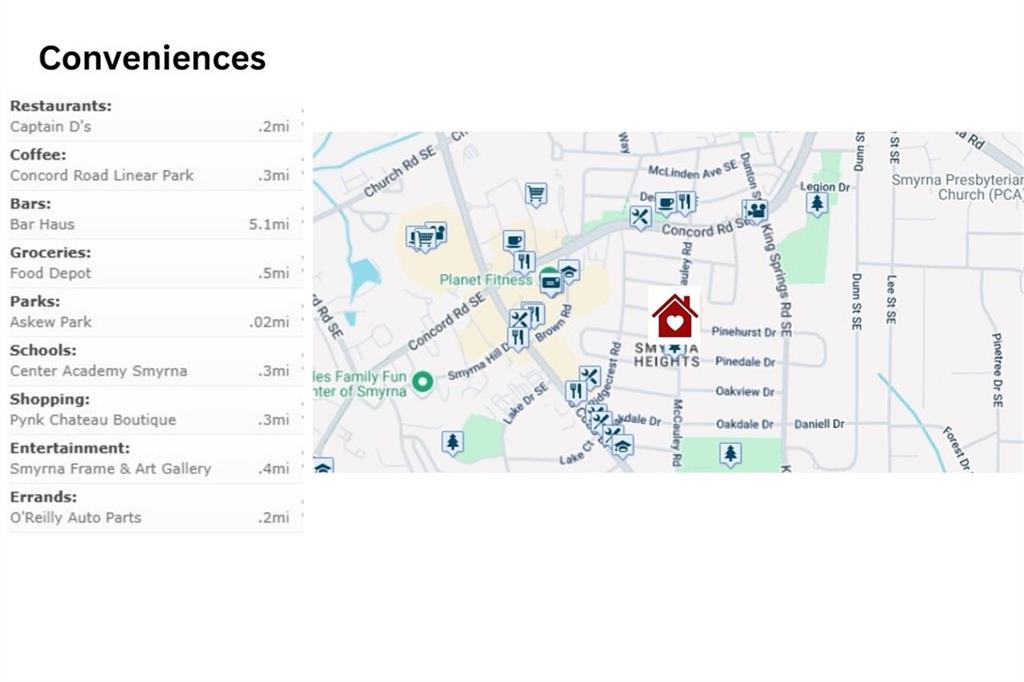Click the Legion Dr street label

pos(825,187)
